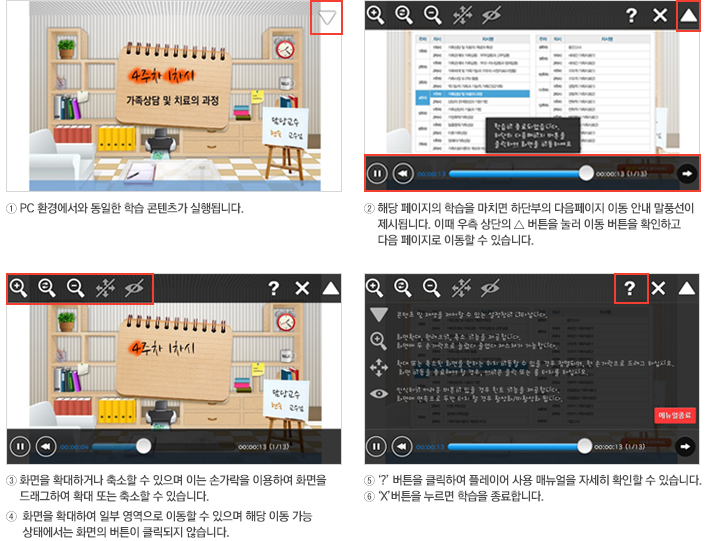Image resolution: width=719 pixels, height=541 pixels.
Task: Pause playback in the top-right panel player
Action: (x=377, y=173)
